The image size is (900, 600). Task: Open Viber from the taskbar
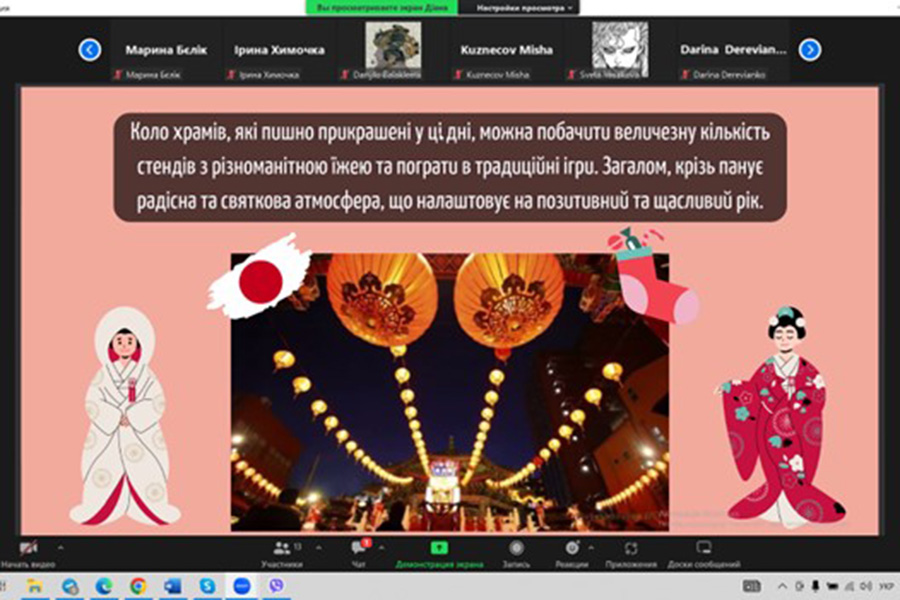coord(276,586)
